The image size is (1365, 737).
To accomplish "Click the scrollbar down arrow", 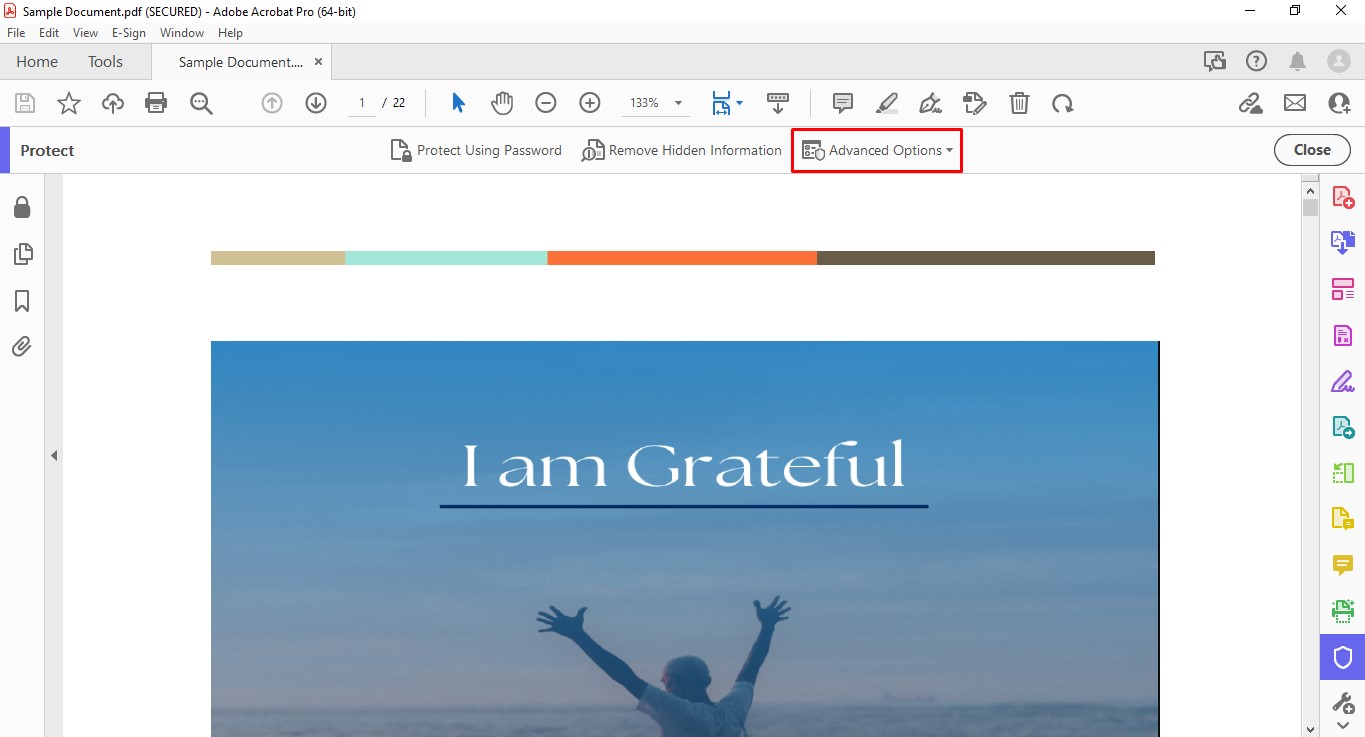I will click(x=1310, y=728).
